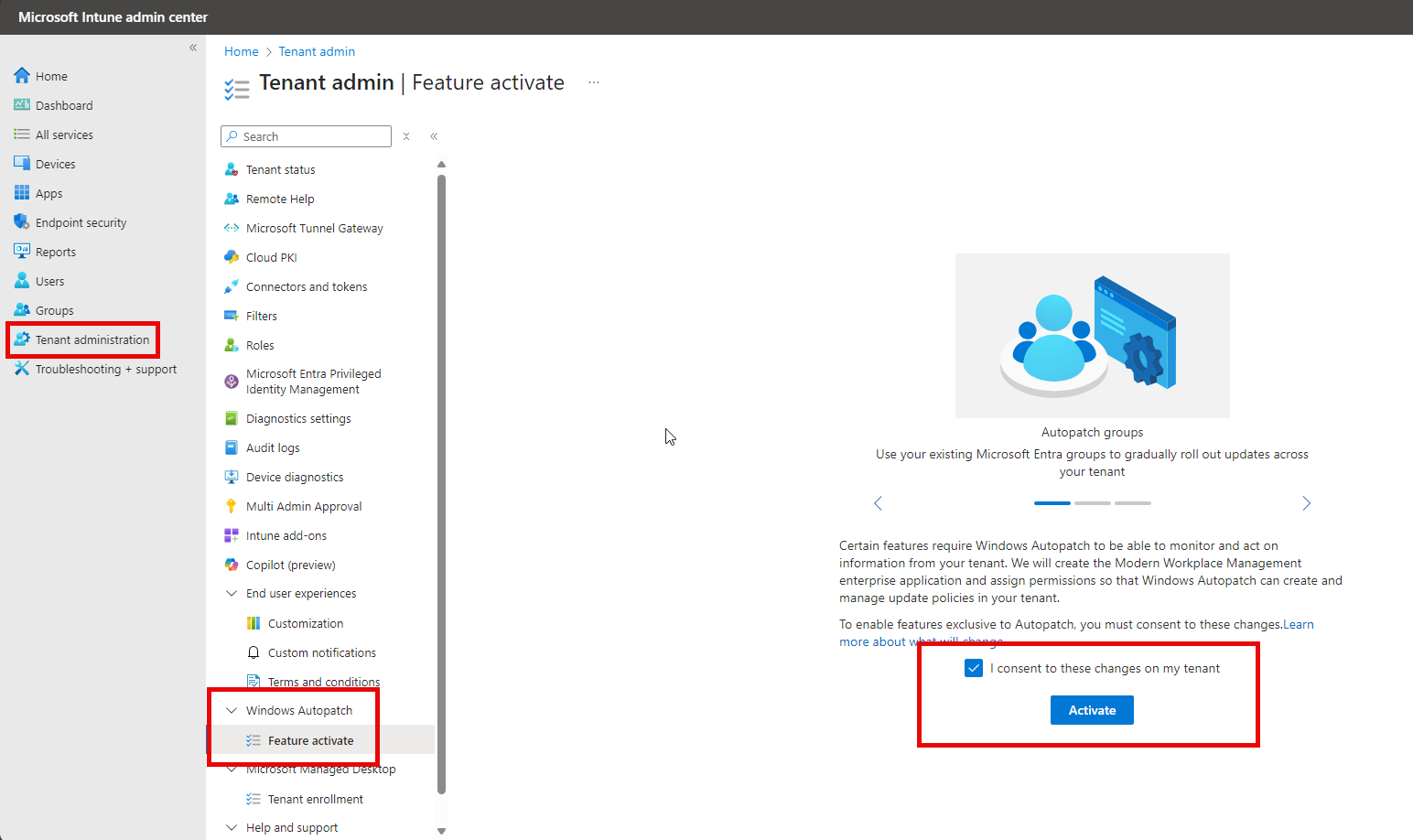
Task: Advance carousel to next Autopatch slide
Action: (1307, 503)
